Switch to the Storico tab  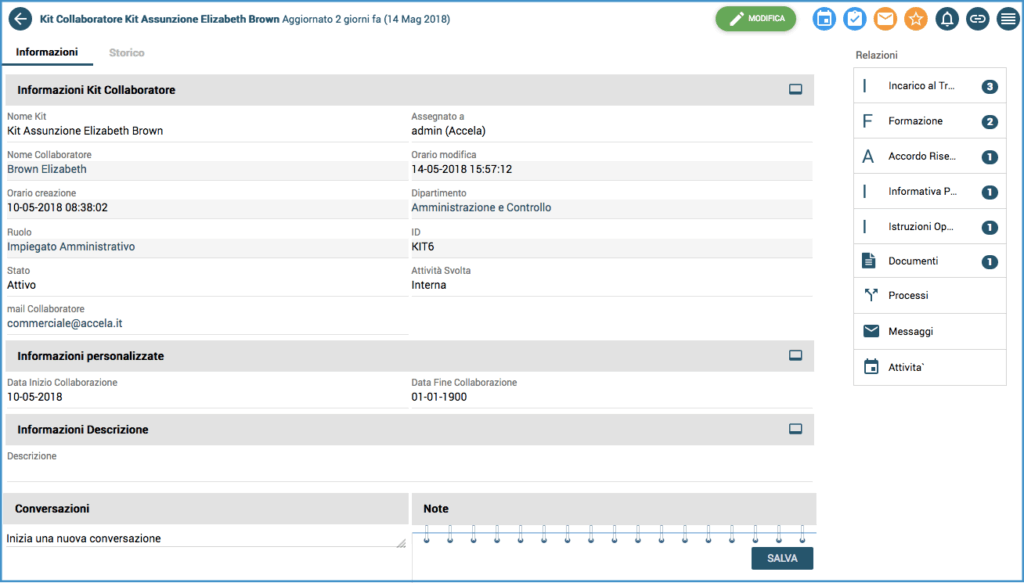tap(127, 53)
